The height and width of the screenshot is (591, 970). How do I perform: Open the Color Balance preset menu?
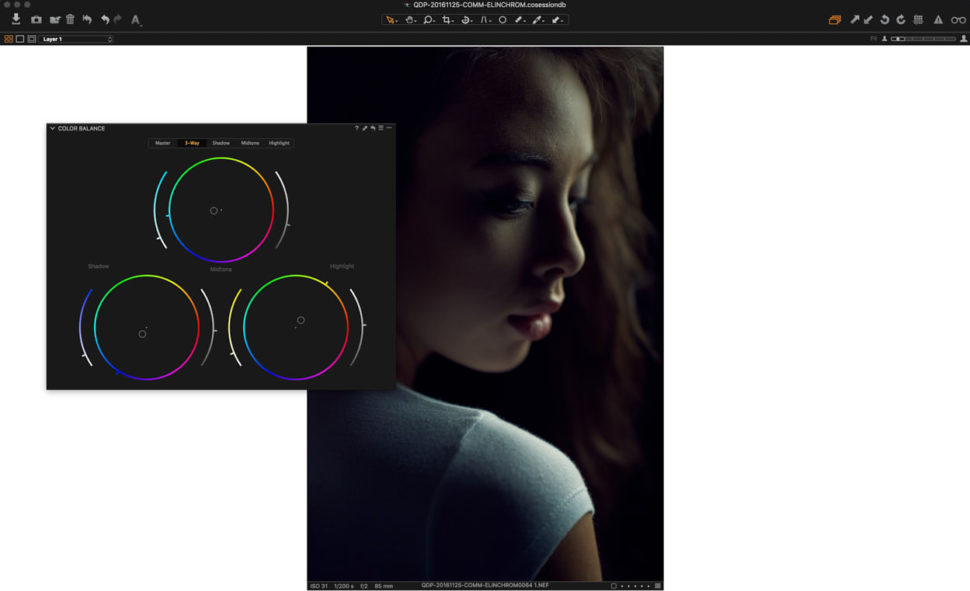click(x=382, y=128)
